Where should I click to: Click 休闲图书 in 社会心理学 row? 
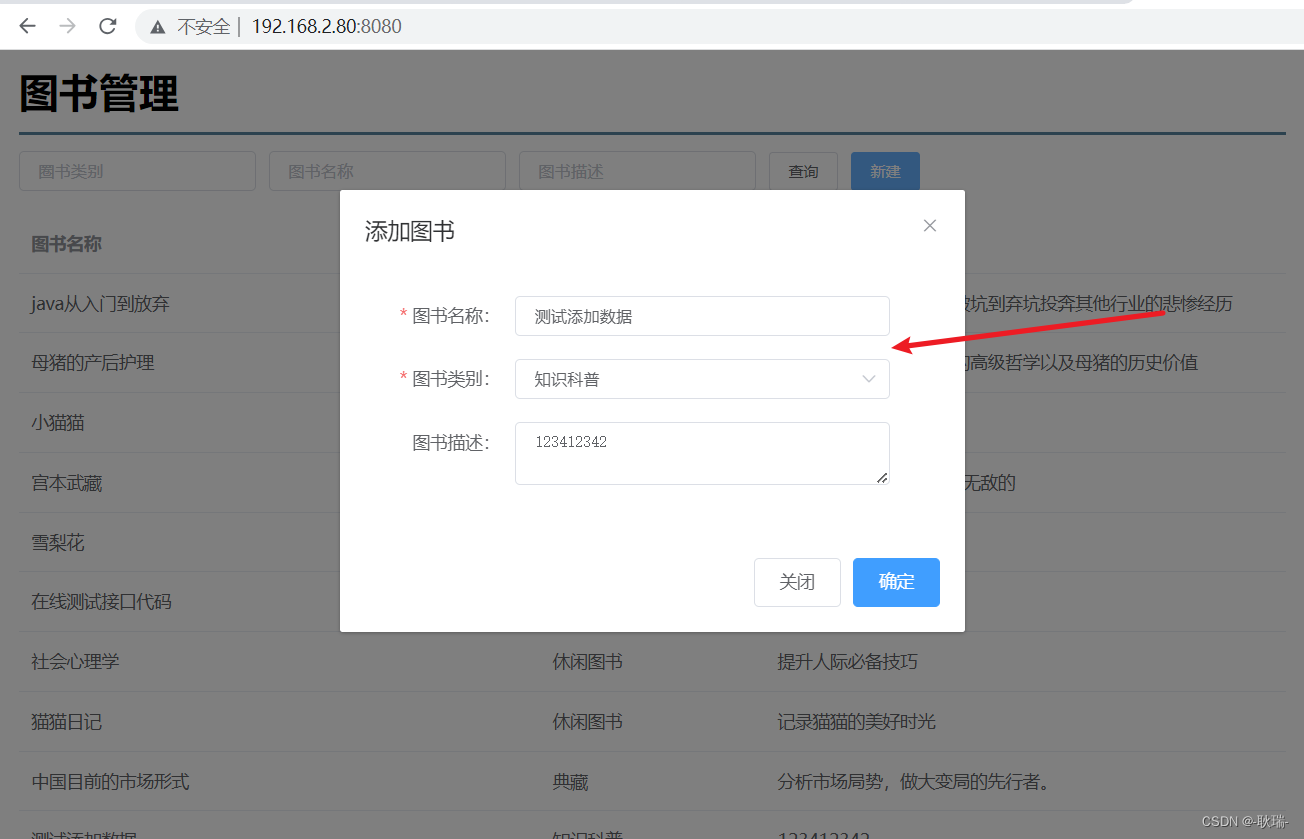[588, 662]
